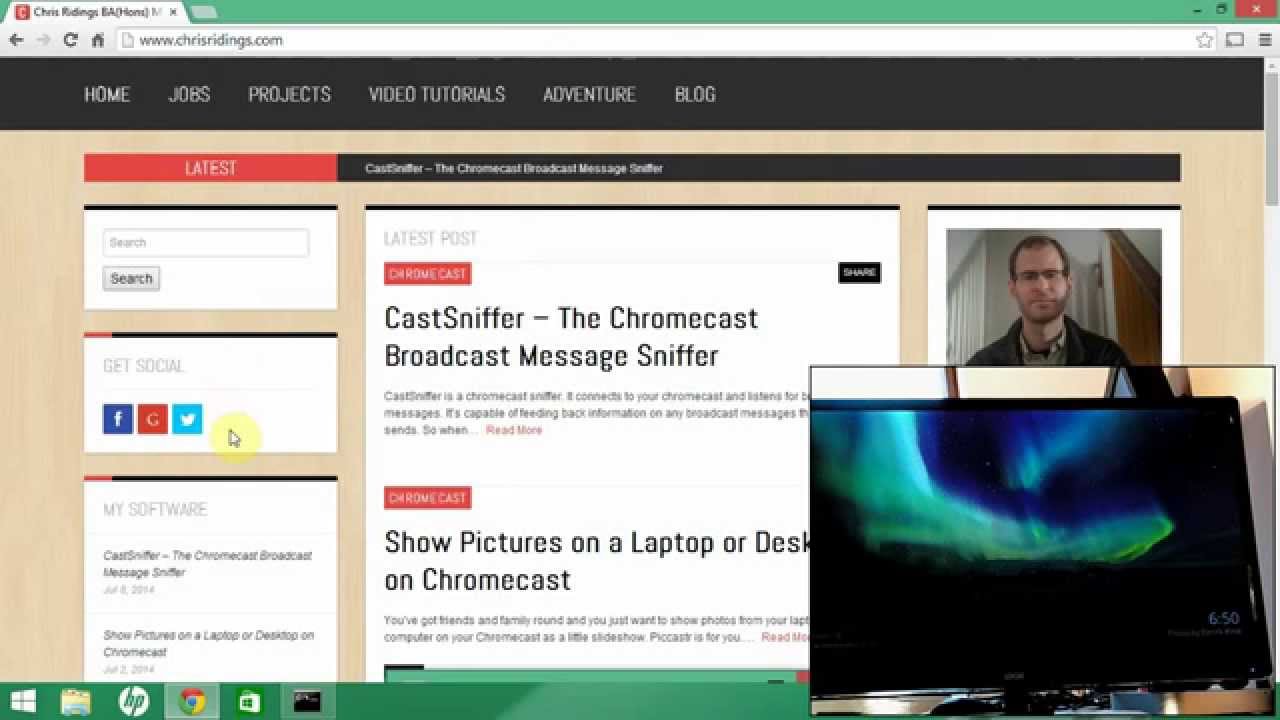
Task: Open the Facebook social icon
Action: tap(118, 419)
